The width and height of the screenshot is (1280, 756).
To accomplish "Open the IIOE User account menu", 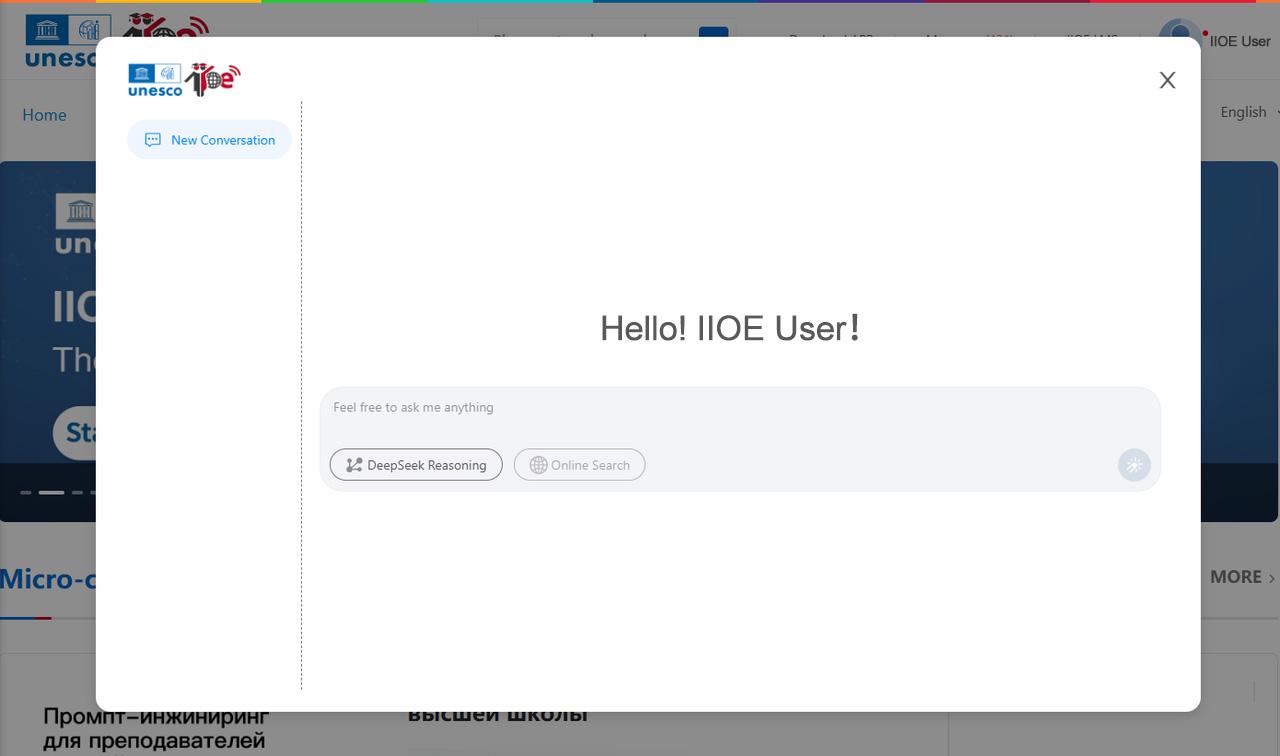I will [x=1240, y=41].
